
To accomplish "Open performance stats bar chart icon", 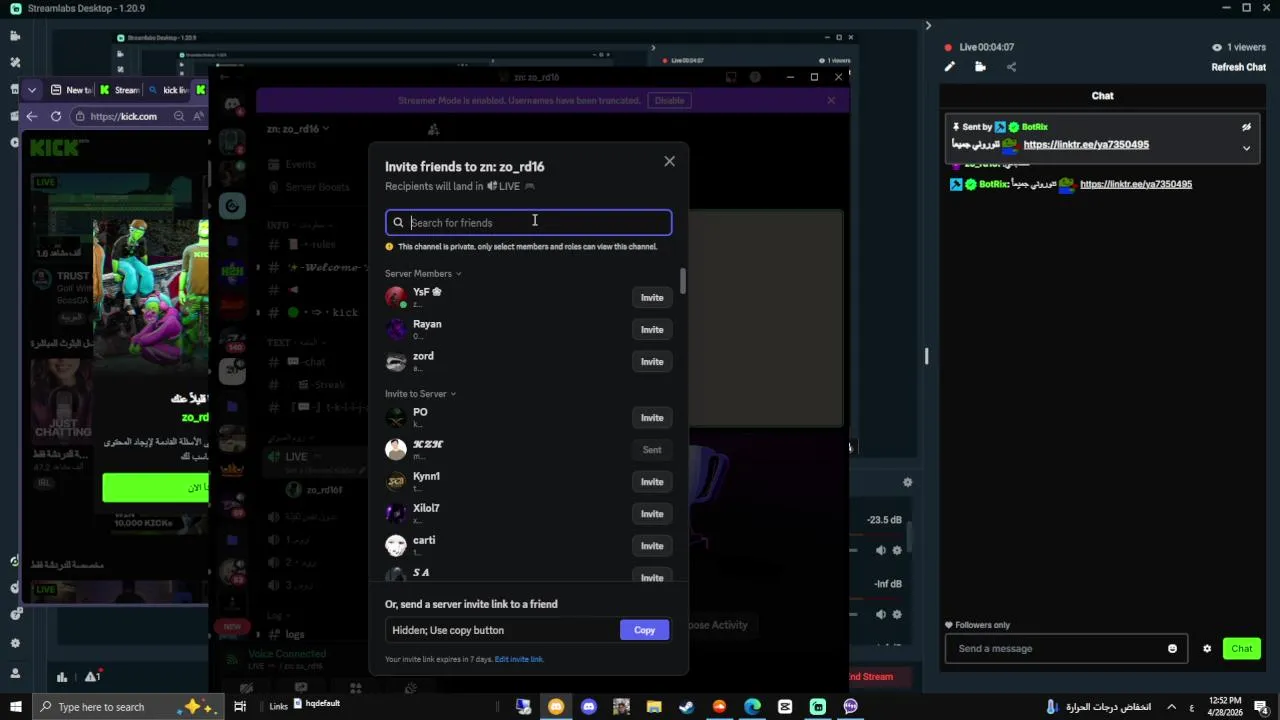I will 62,676.
